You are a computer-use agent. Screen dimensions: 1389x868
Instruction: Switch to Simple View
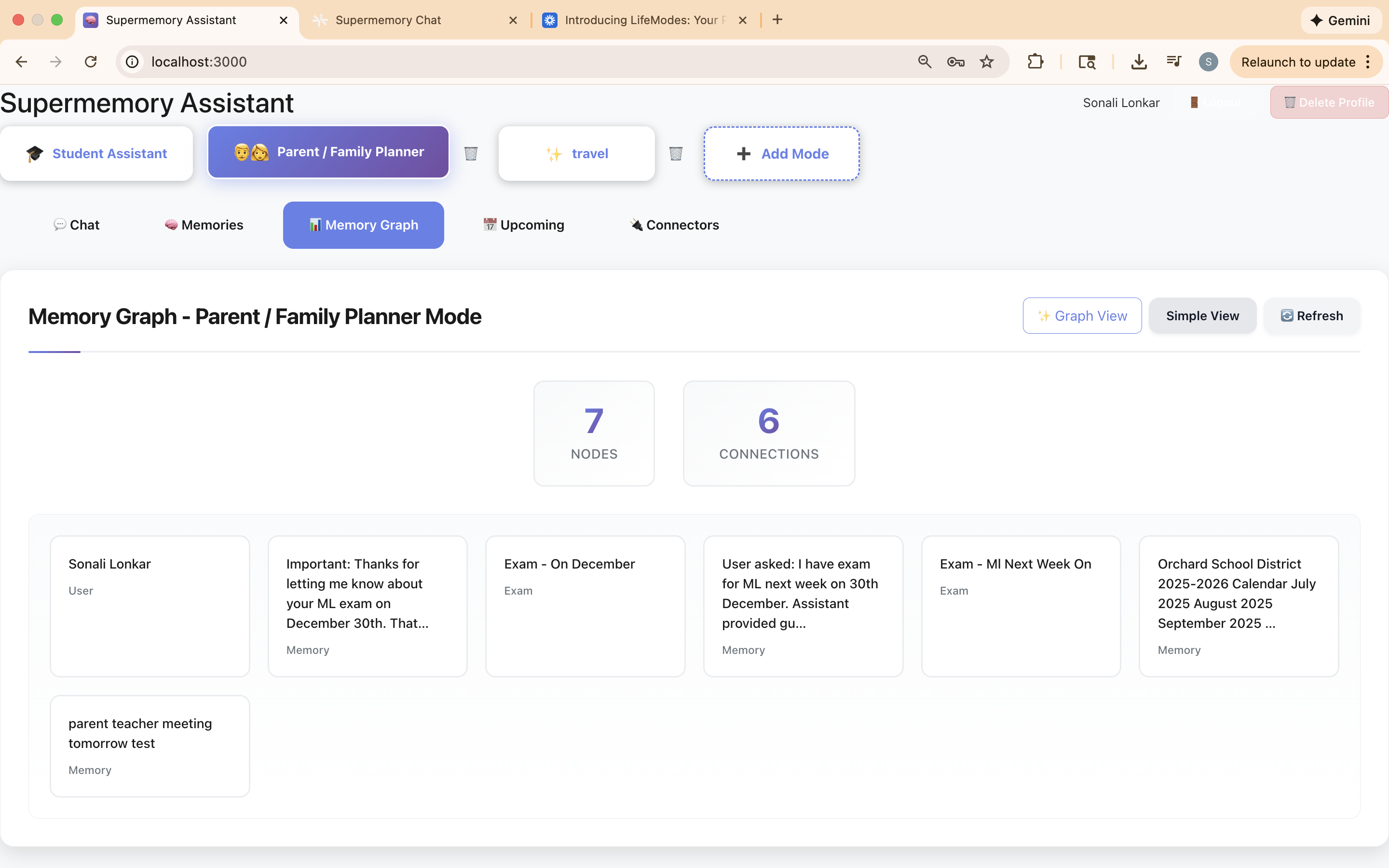1202,316
